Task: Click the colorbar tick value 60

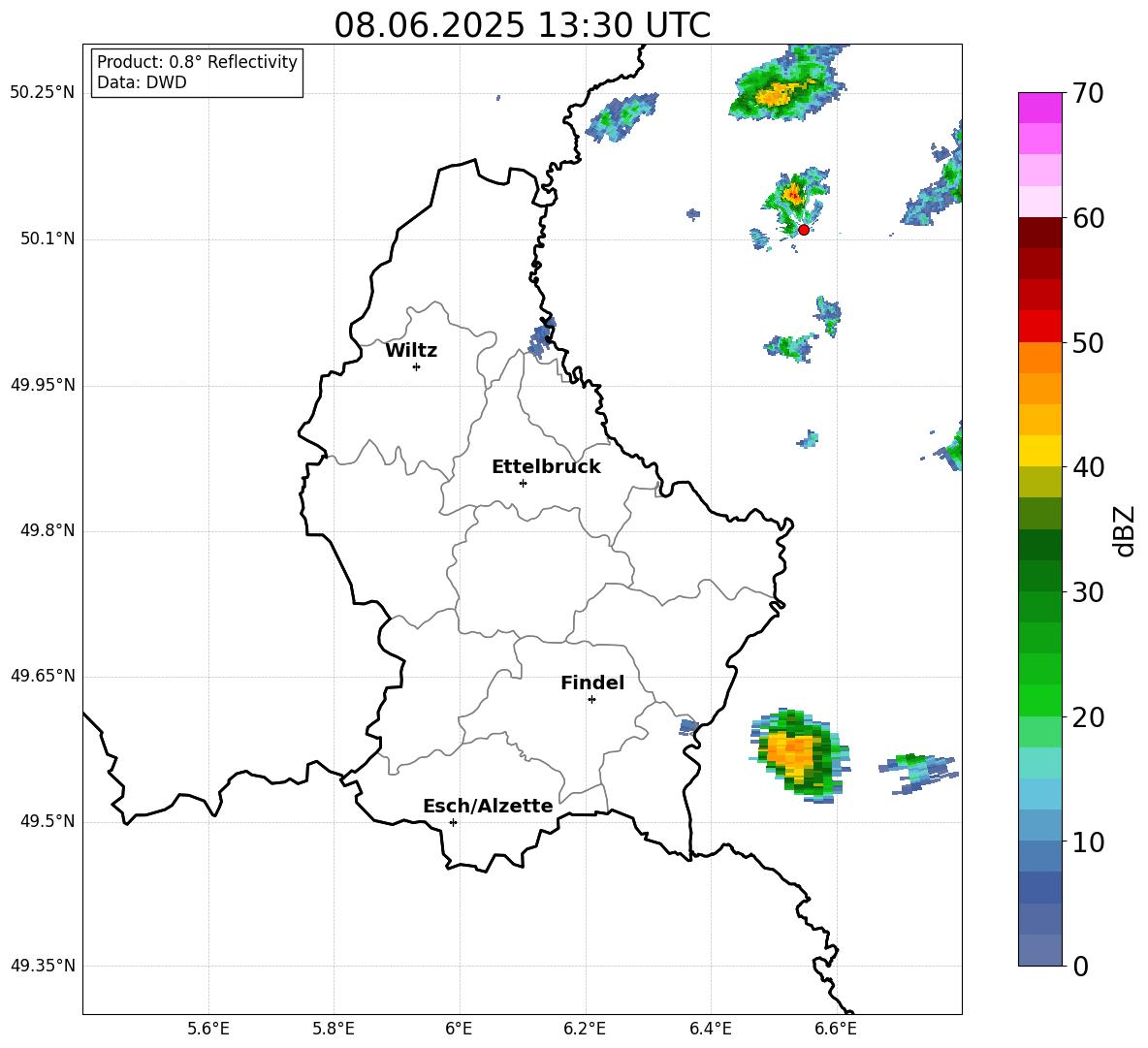Action: [x=1088, y=218]
